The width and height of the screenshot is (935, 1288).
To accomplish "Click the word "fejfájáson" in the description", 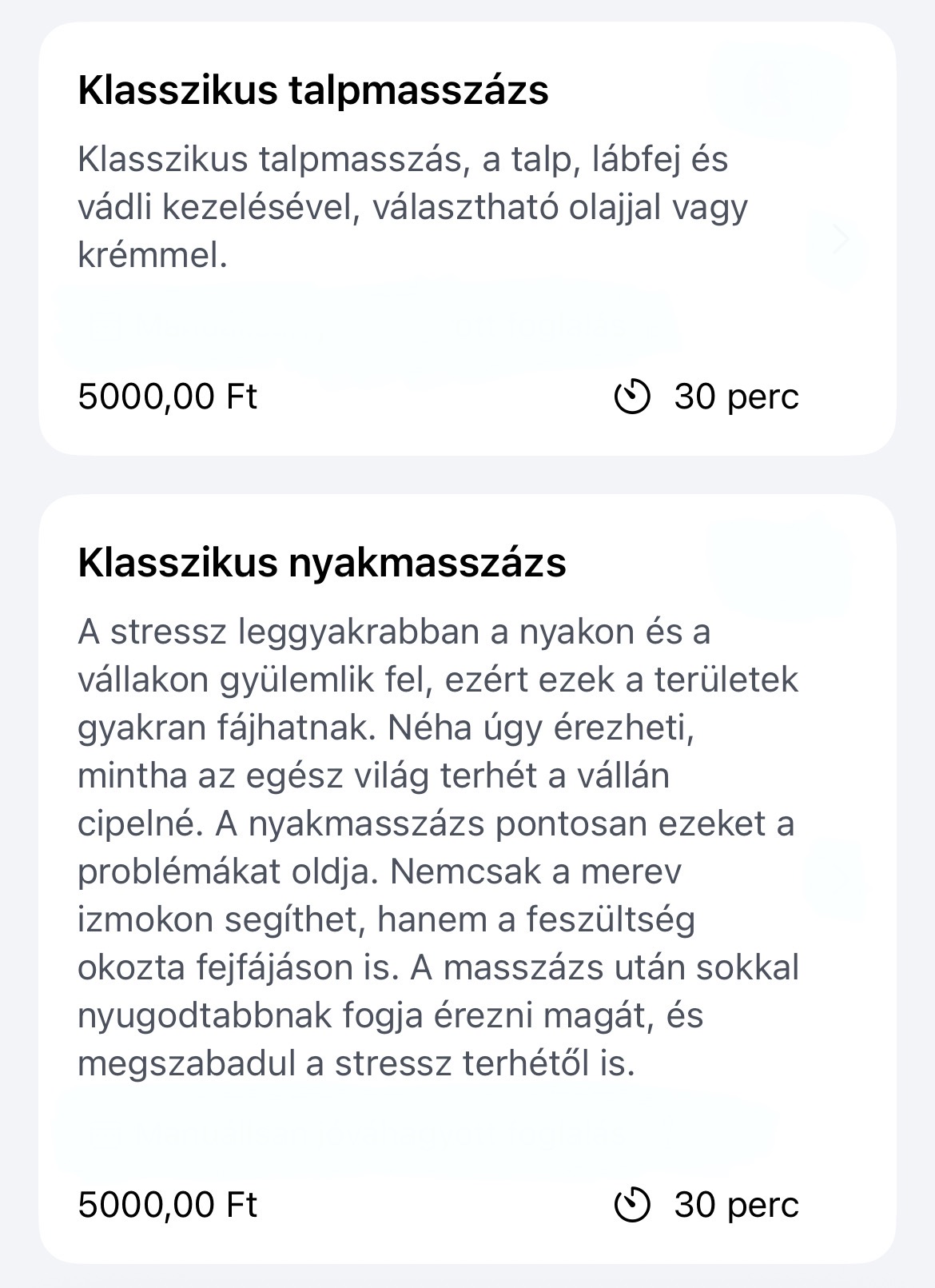I will (x=273, y=968).
